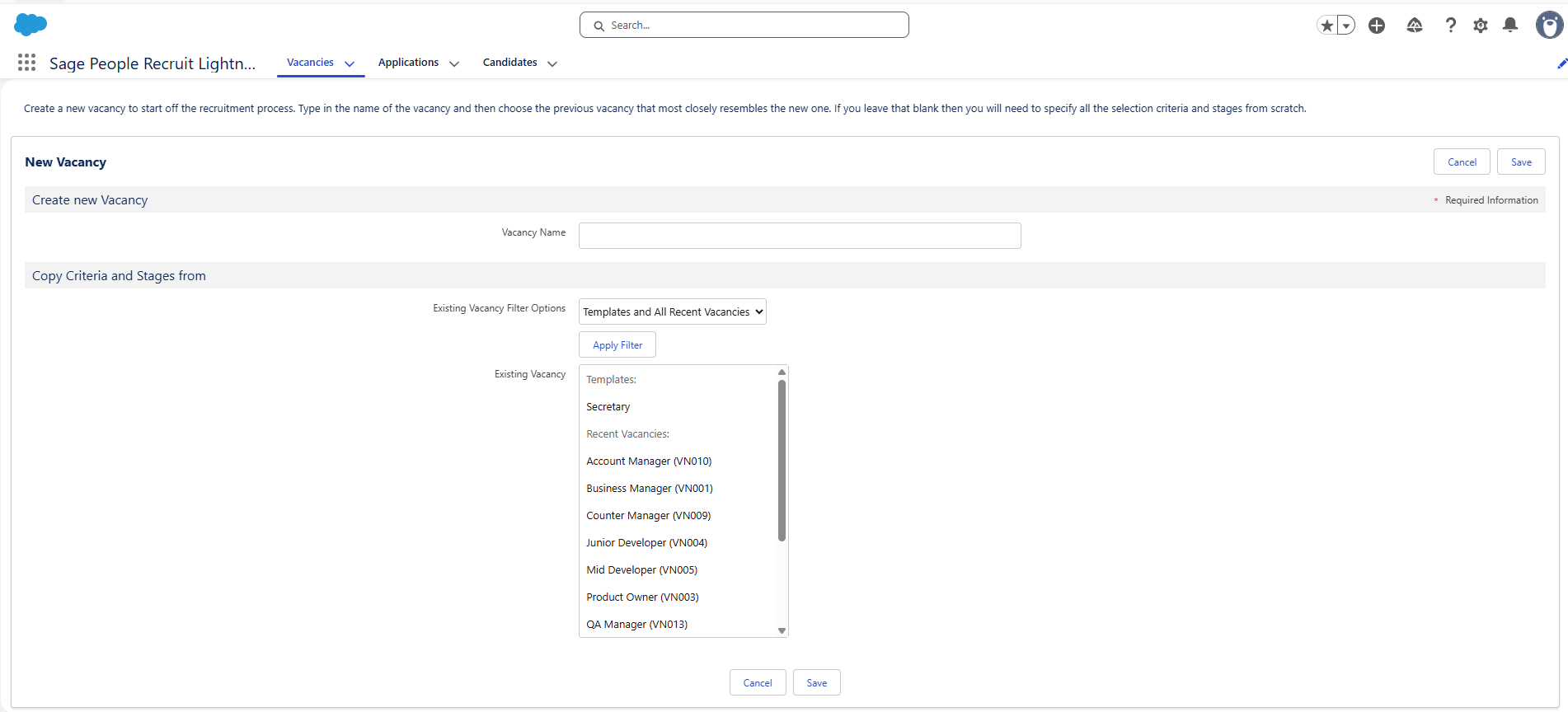Open the Notifications bell
This screenshot has width=1568, height=712.
click(x=1510, y=26)
